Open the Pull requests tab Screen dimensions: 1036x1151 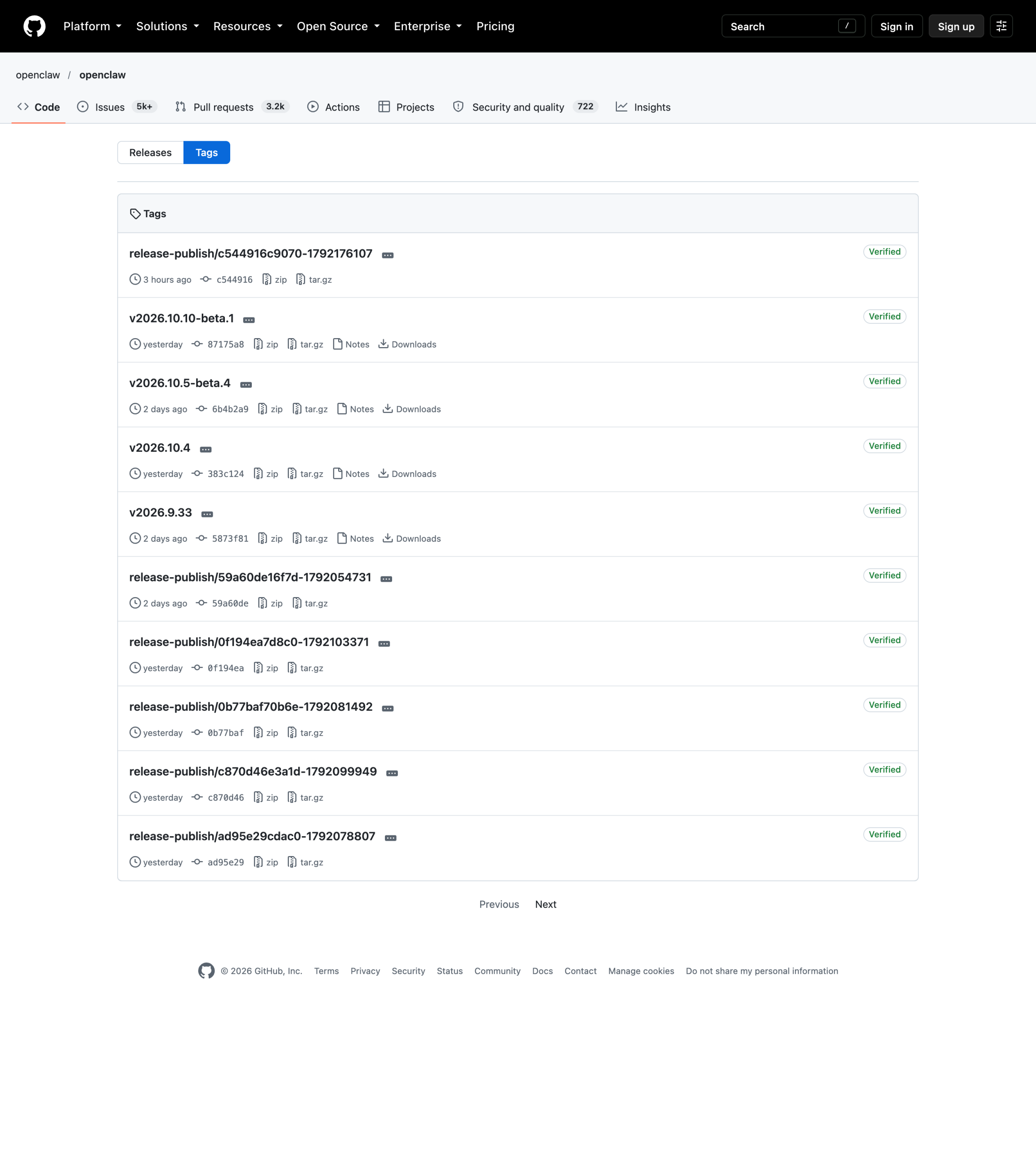[232, 107]
